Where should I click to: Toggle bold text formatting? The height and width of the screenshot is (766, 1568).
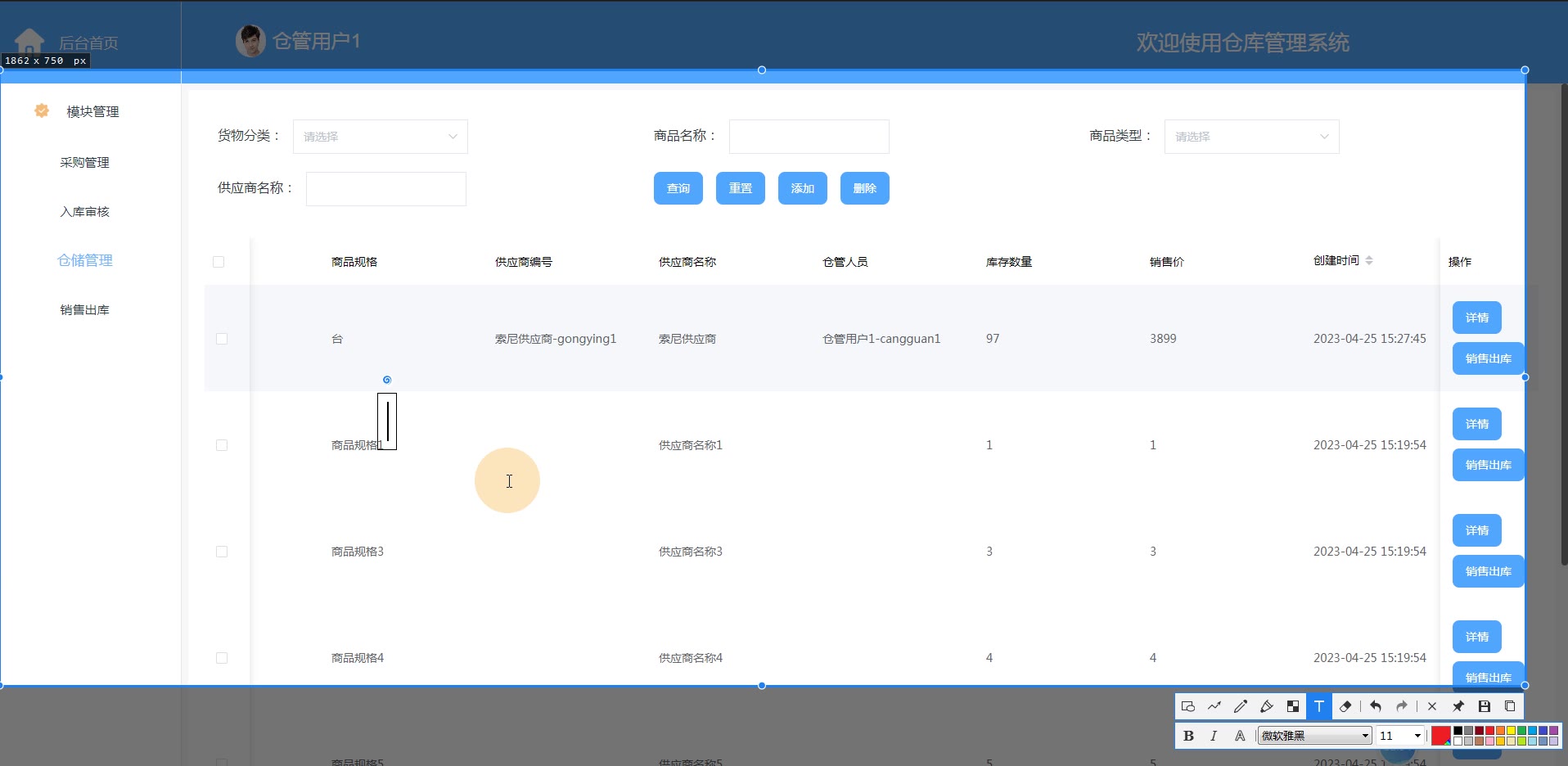pos(1188,736)
